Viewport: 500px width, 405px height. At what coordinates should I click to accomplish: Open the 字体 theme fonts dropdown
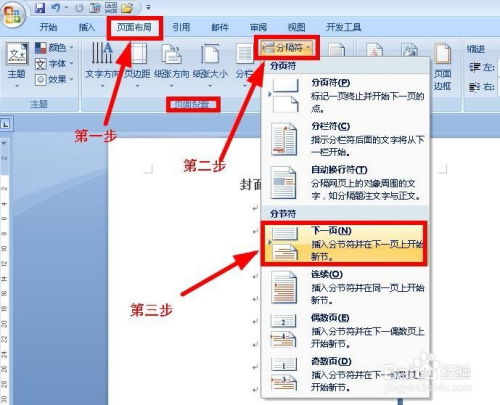(x=54, y=64)
